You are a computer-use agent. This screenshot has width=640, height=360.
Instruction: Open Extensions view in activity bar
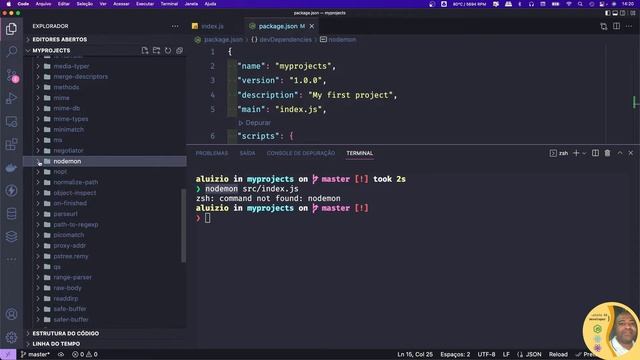click(x=11, y=144)
